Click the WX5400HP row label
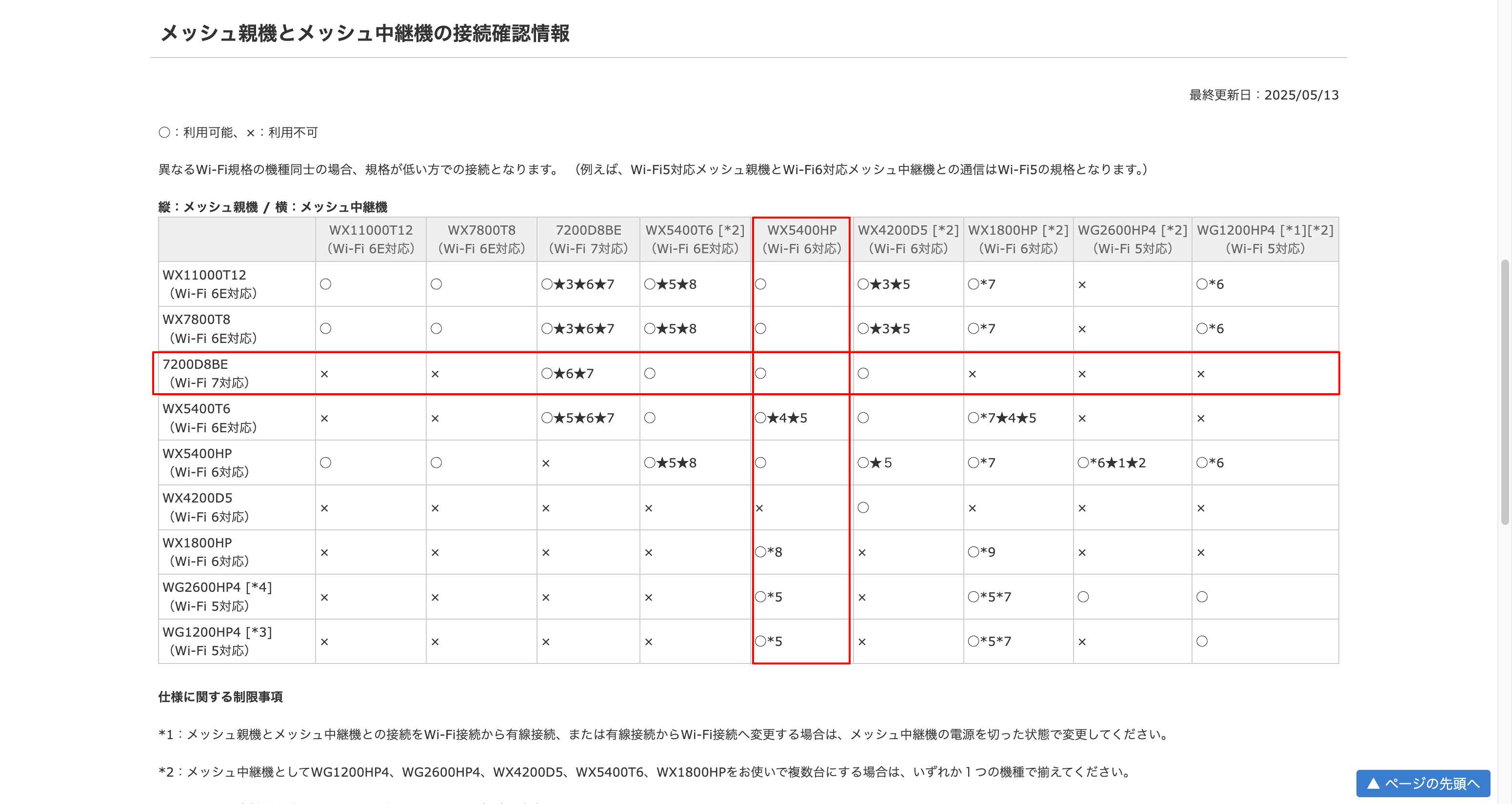Screen dimensions: 1512x804 coord(237,463)
